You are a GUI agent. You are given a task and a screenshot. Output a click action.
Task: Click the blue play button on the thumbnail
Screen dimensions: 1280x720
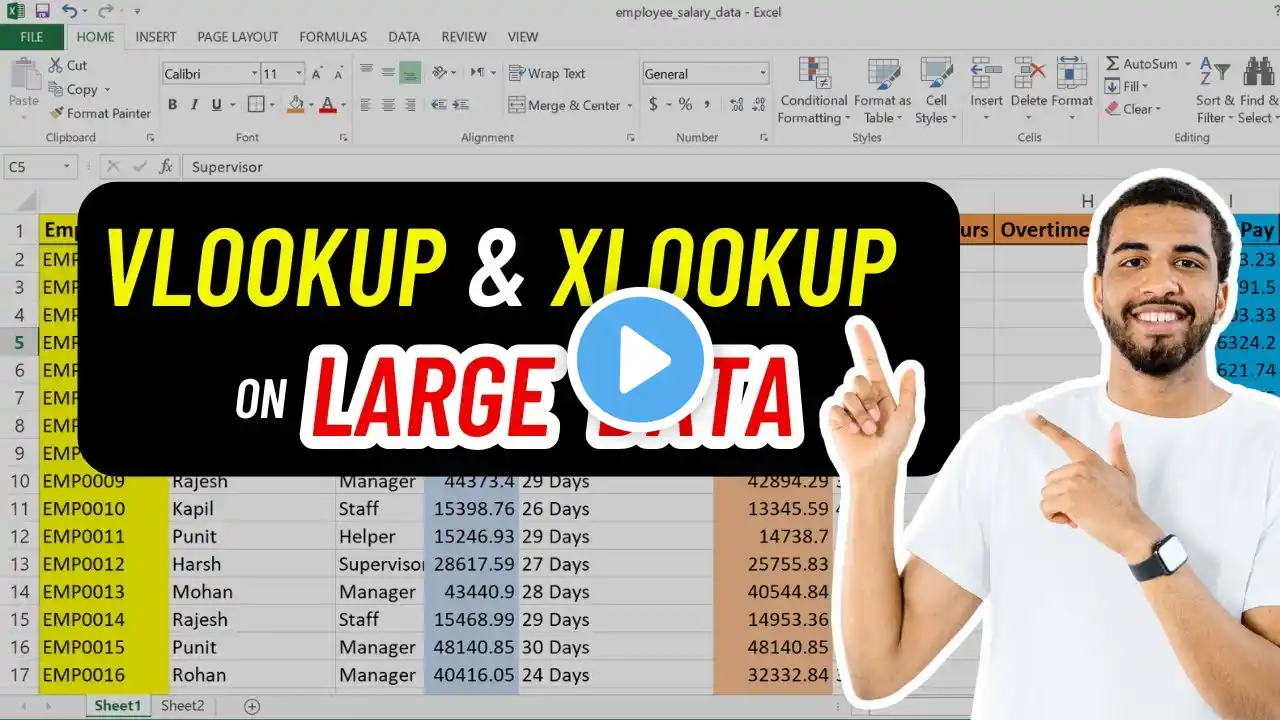[640, 360]
